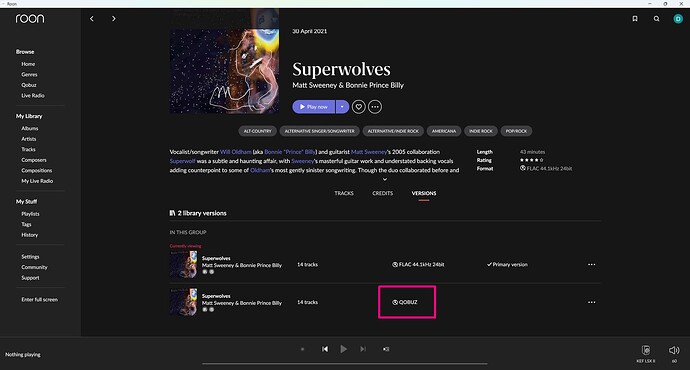Click the Play now button

pyautogui.click(x=313, y=107)
